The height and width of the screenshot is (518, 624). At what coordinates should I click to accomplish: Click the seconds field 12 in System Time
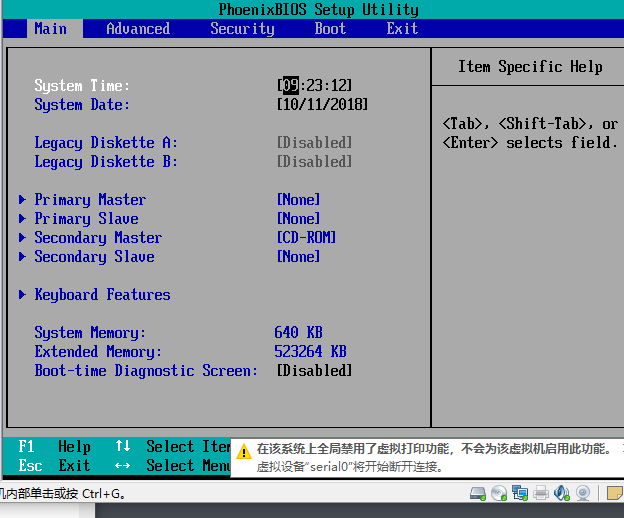click(338, 85)
